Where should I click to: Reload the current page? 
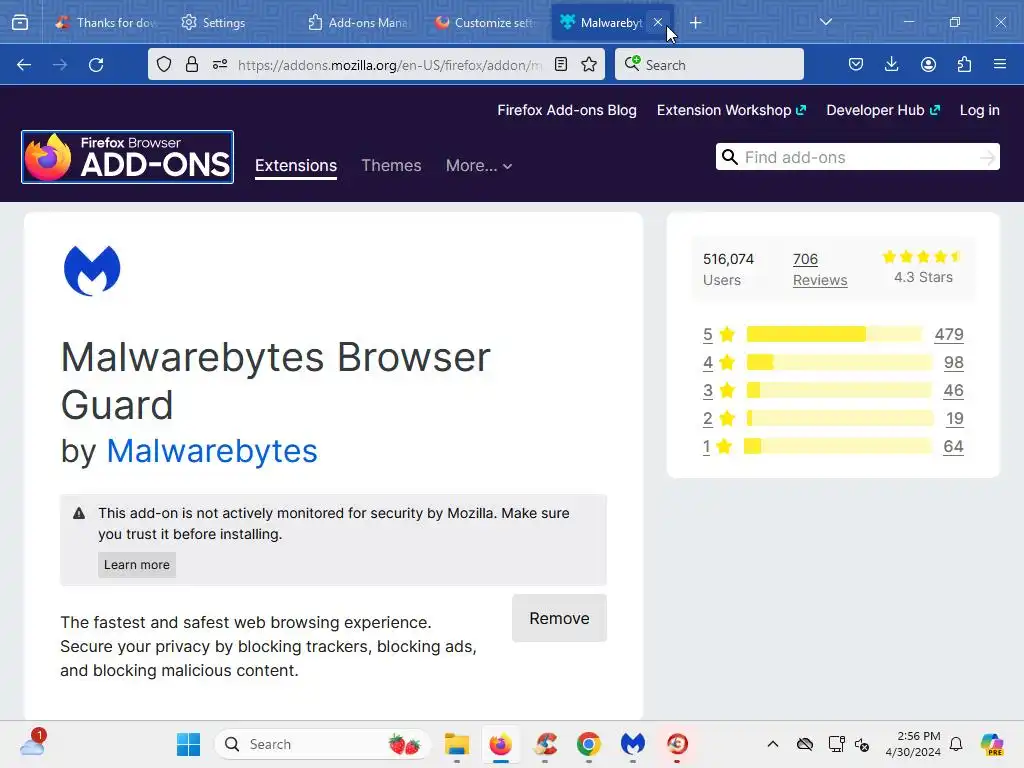tap(96, 65)
